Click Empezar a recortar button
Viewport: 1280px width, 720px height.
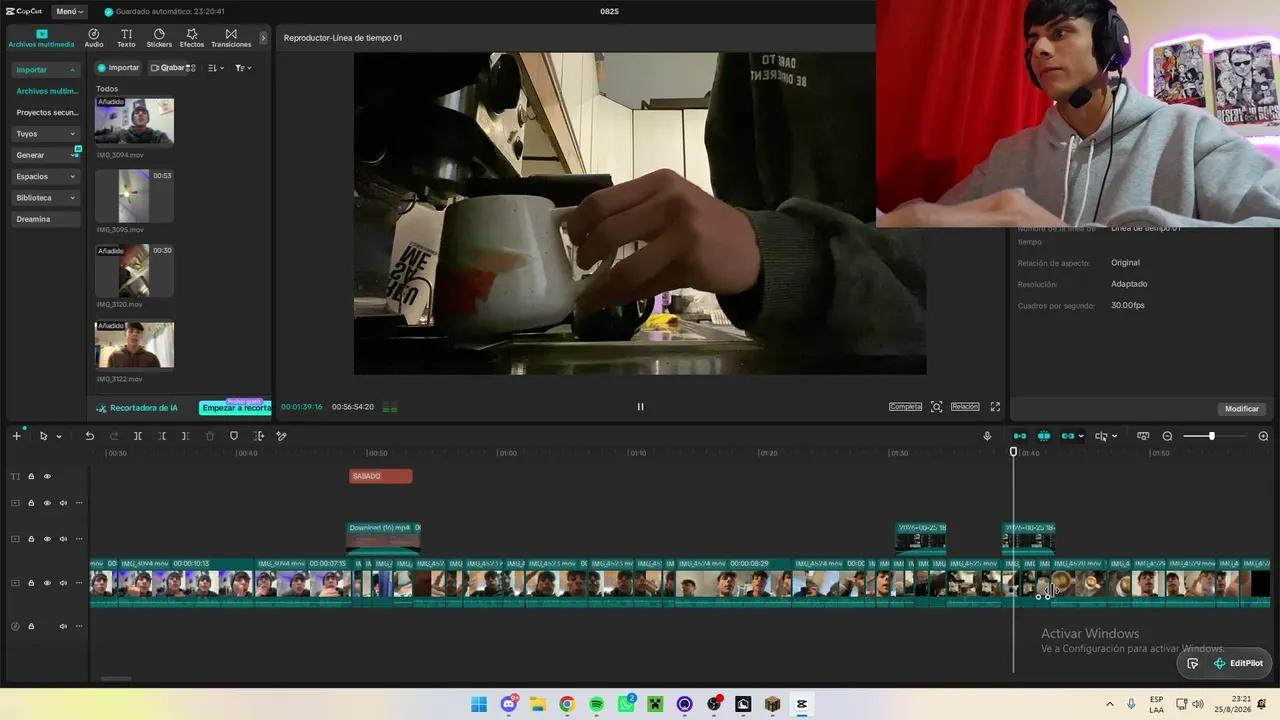[235, 408]
